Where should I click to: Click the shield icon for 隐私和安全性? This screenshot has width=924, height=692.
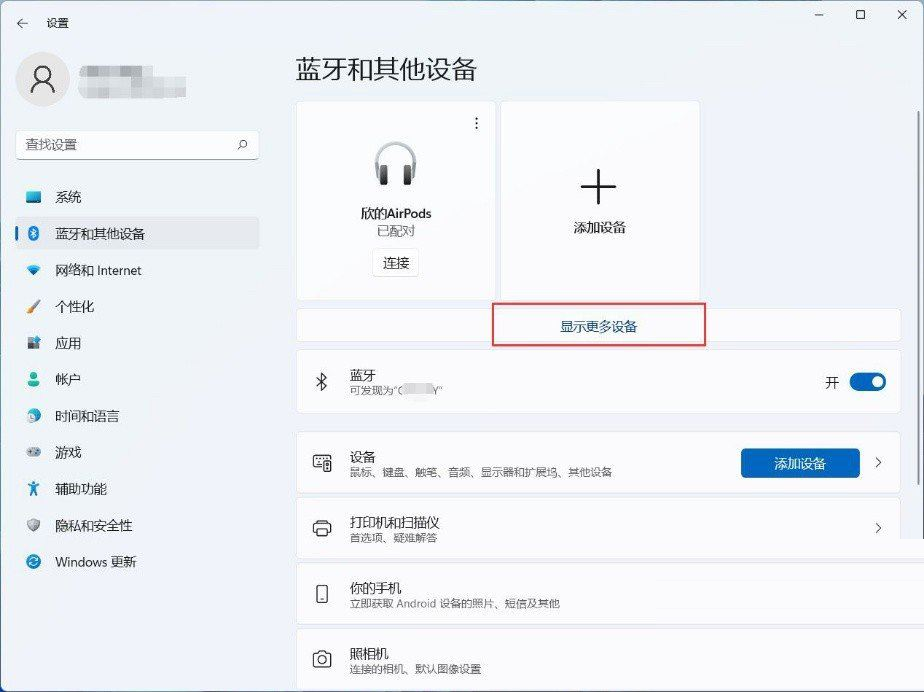pos(34,525)
